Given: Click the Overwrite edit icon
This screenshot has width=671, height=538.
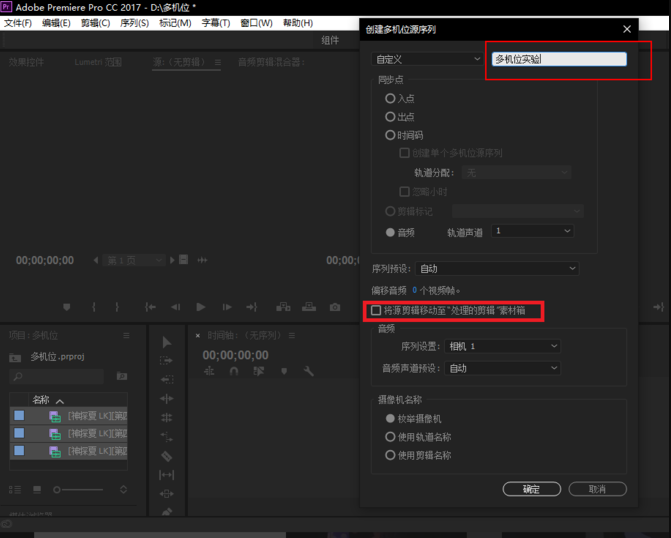Looking at the screenshot, I should click(309, 307).
